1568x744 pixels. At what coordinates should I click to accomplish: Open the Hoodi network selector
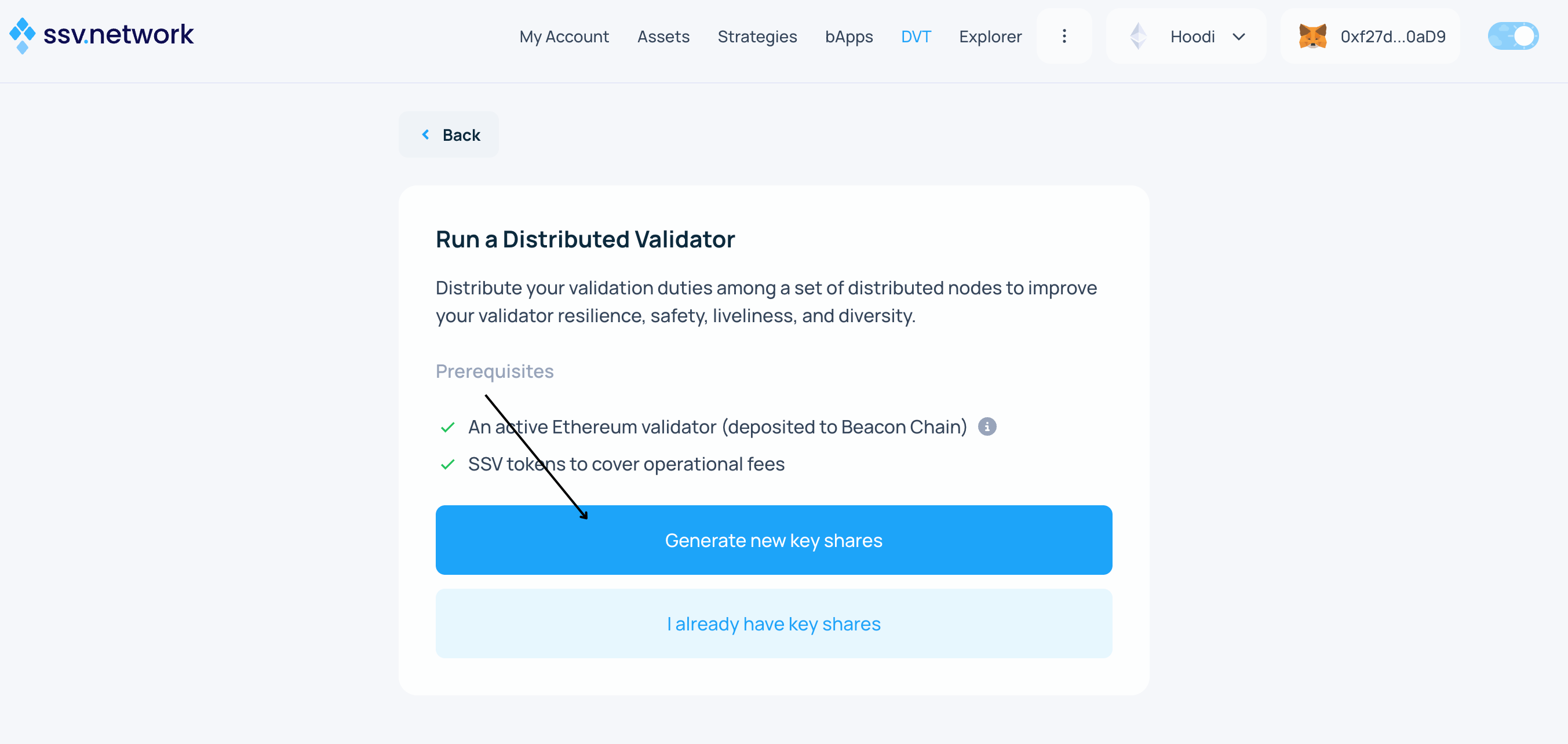coord(1191,37)
